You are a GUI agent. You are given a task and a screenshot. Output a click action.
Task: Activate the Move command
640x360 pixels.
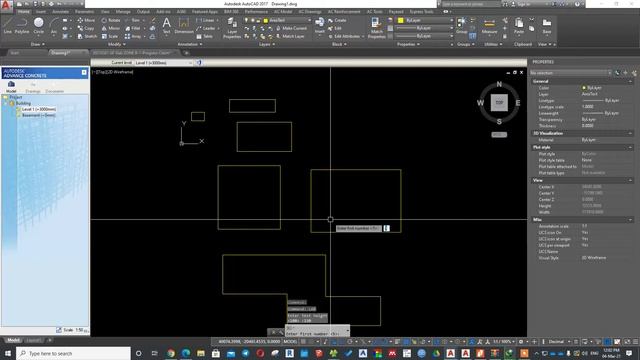pyautogui.click(x=86, y=20)
